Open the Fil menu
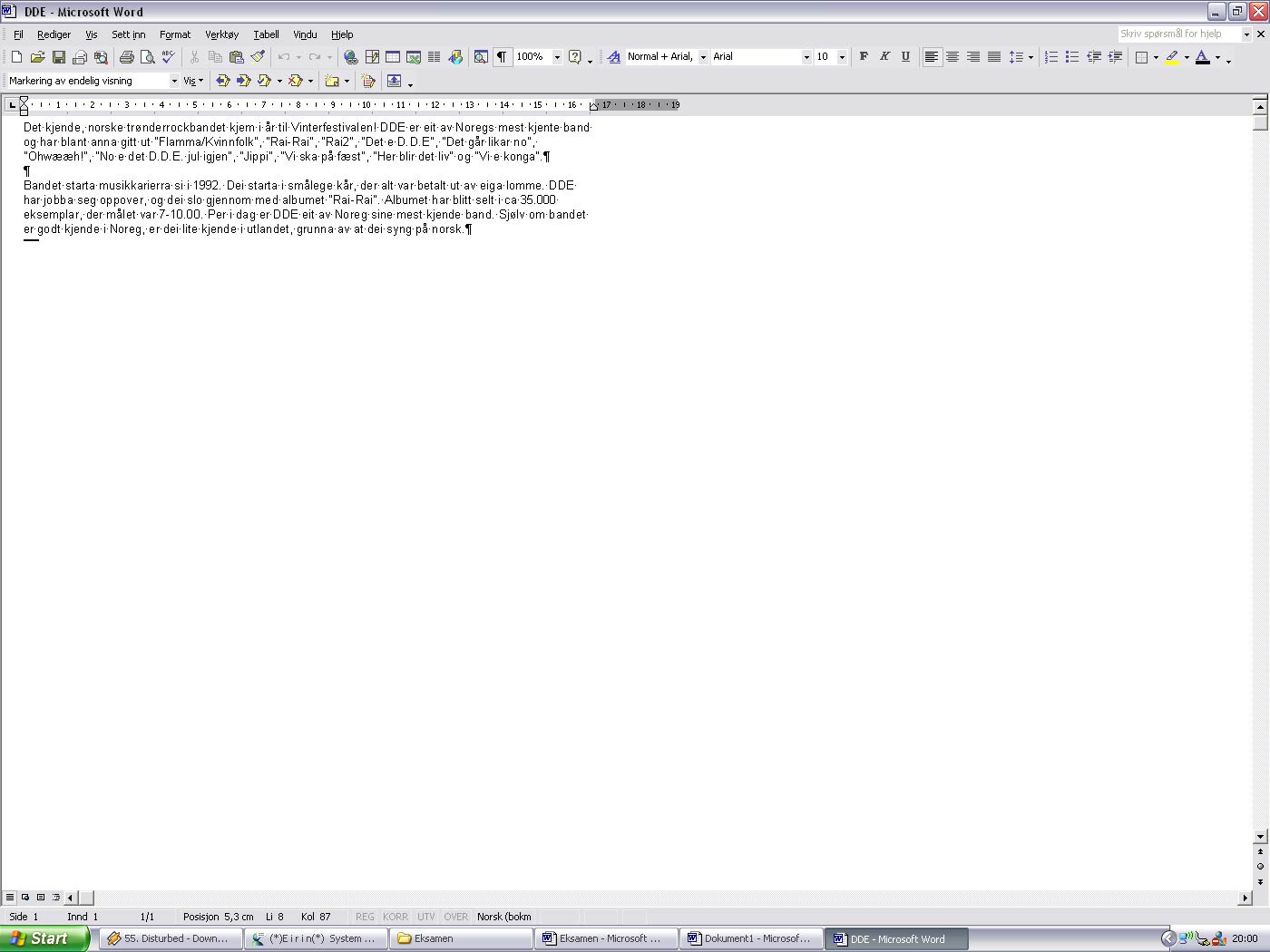Viewport: 1270px width, 952px height. (18, 34)
